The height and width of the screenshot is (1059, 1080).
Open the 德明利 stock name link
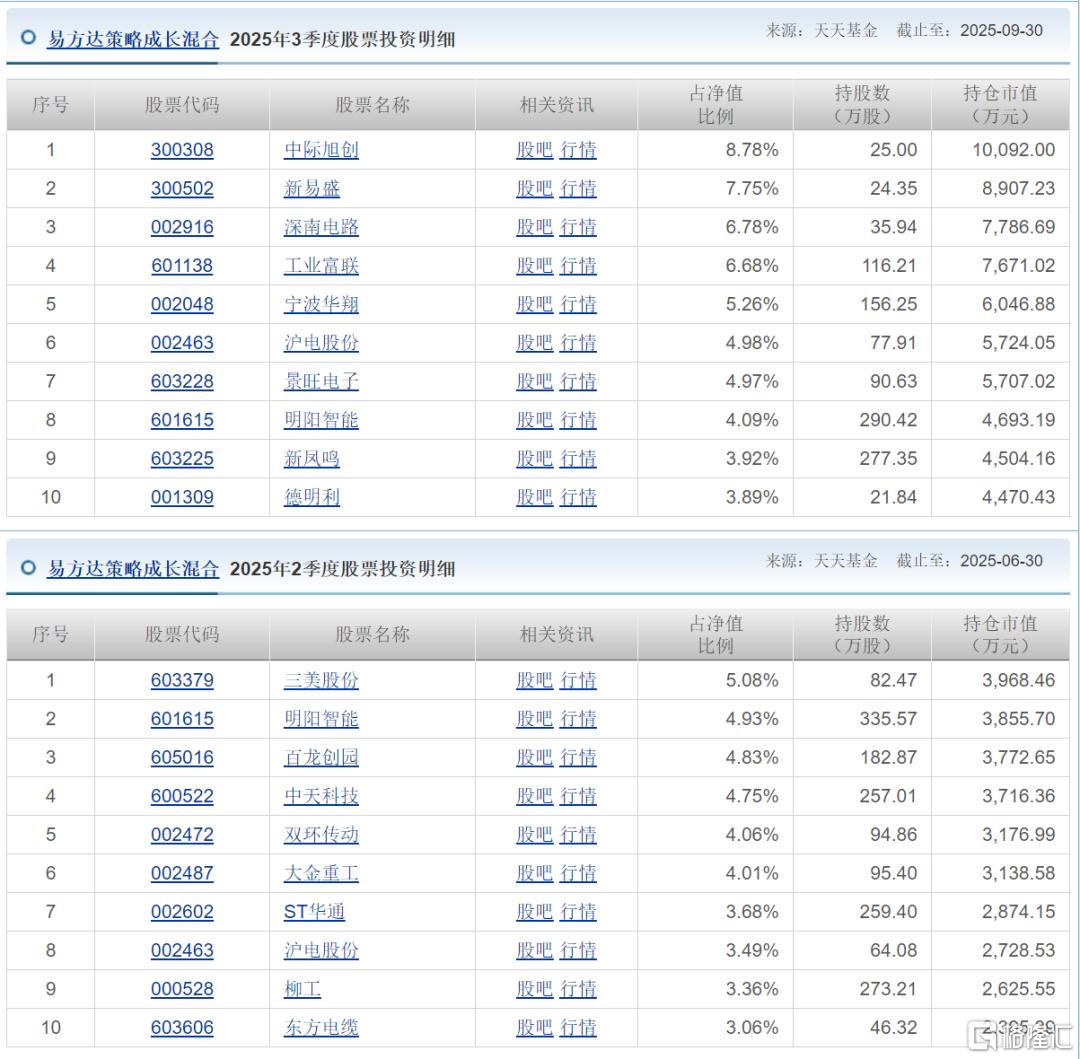312,497
